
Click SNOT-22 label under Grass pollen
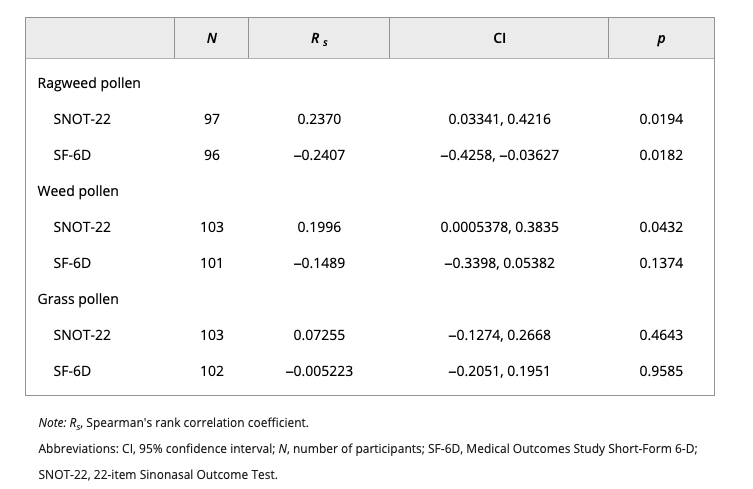pos(82,335)
